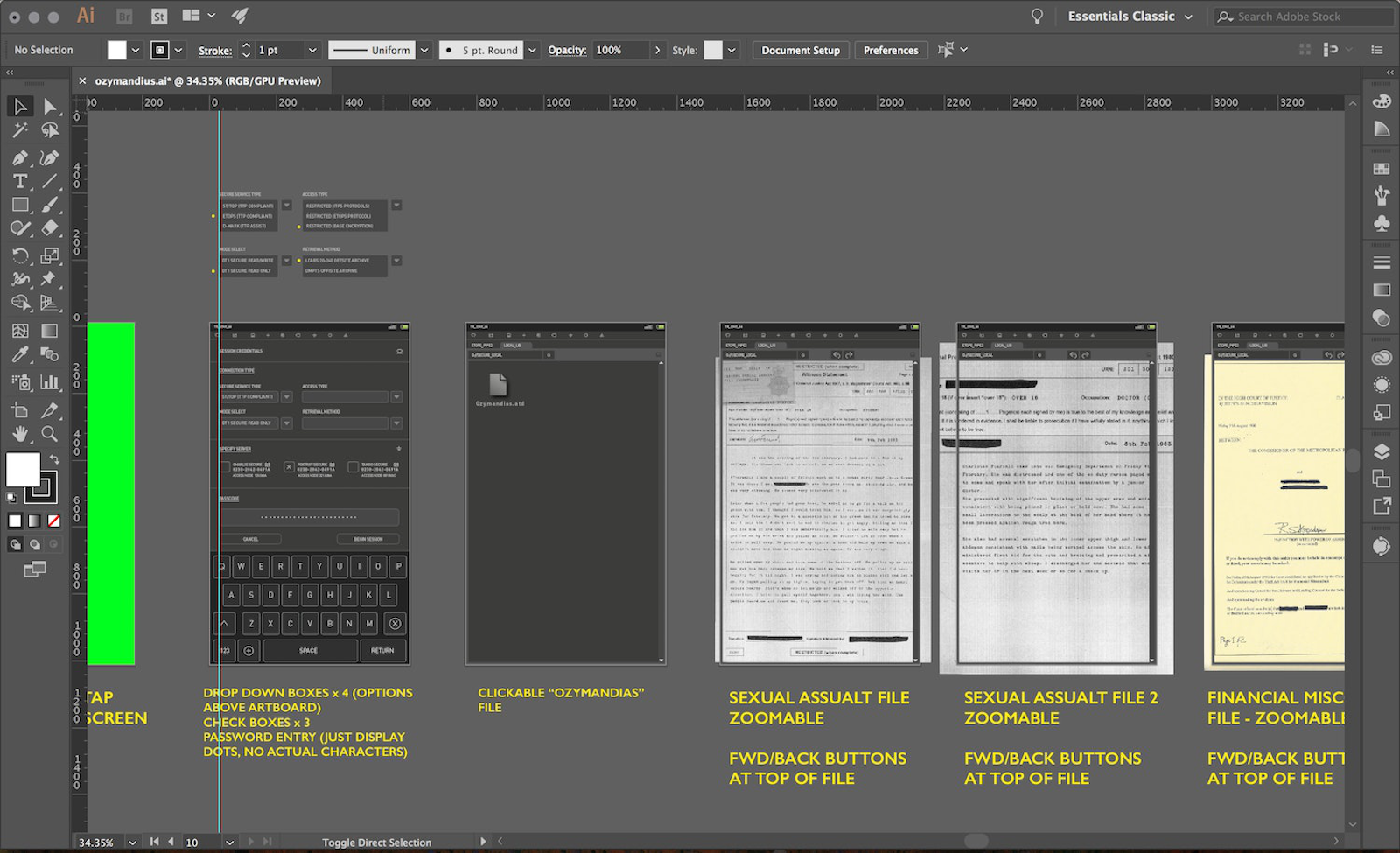Switch to Gradient fill mode
This screenshot has width=1400, height=853.
point(34,521)
